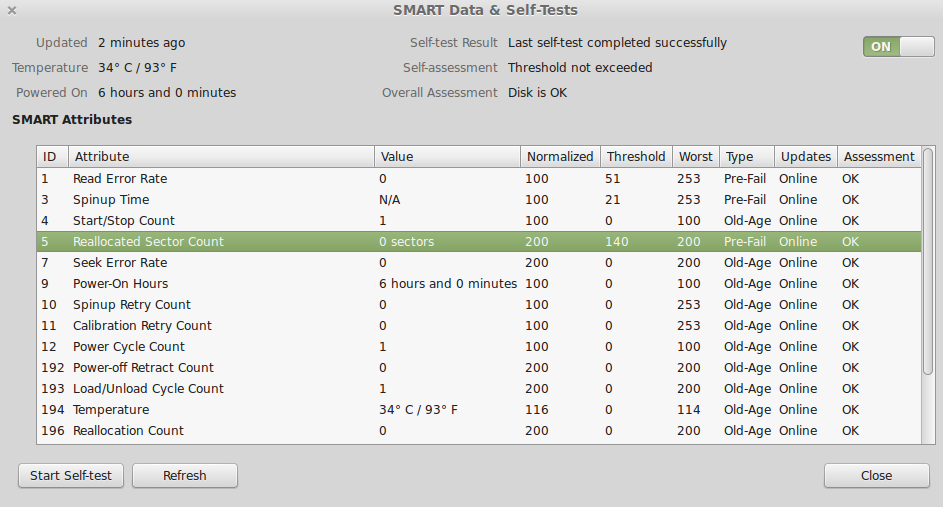Click worst value 114
This screenshot has height=507, width=943.
689,410
